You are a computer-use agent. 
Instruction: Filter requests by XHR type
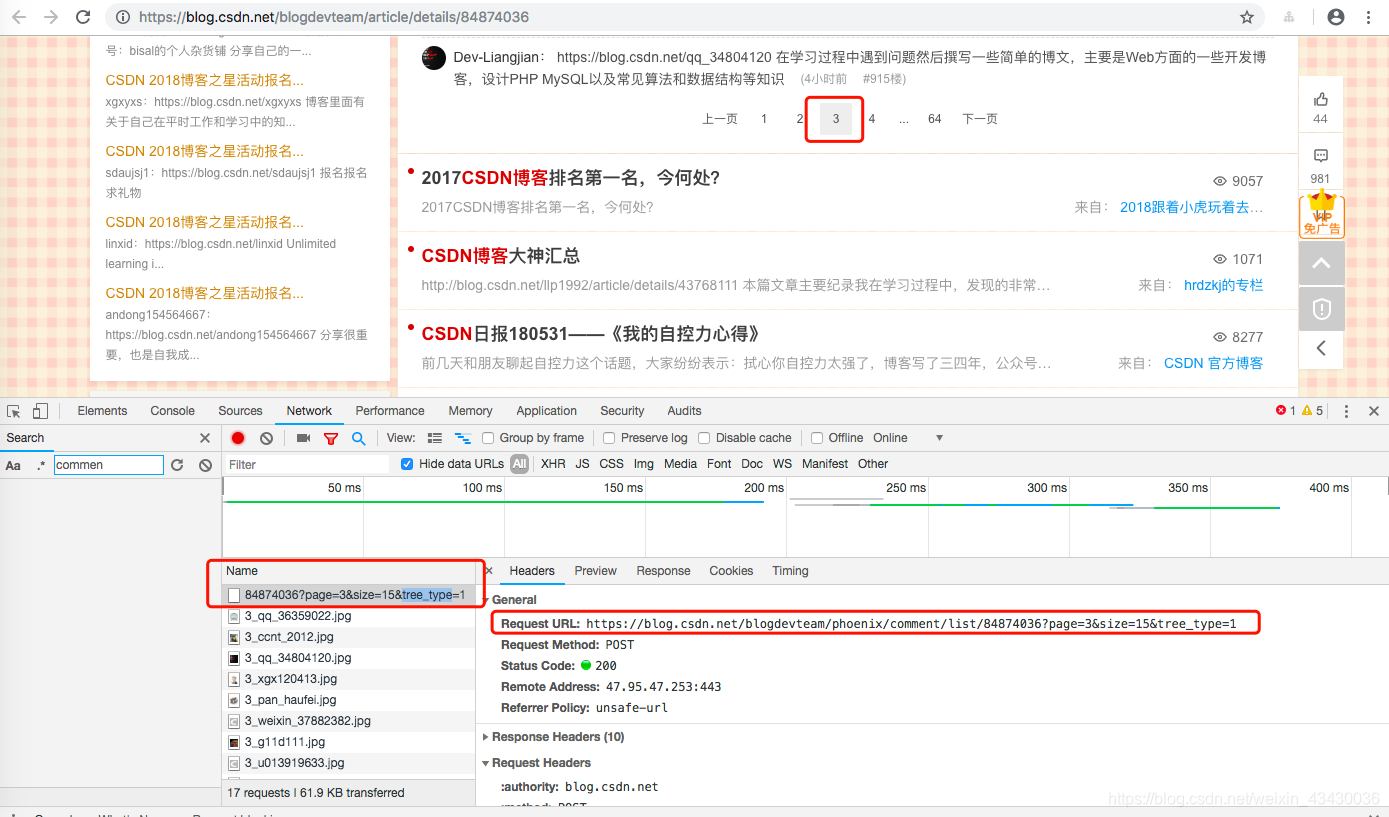[x=553, y=464]
